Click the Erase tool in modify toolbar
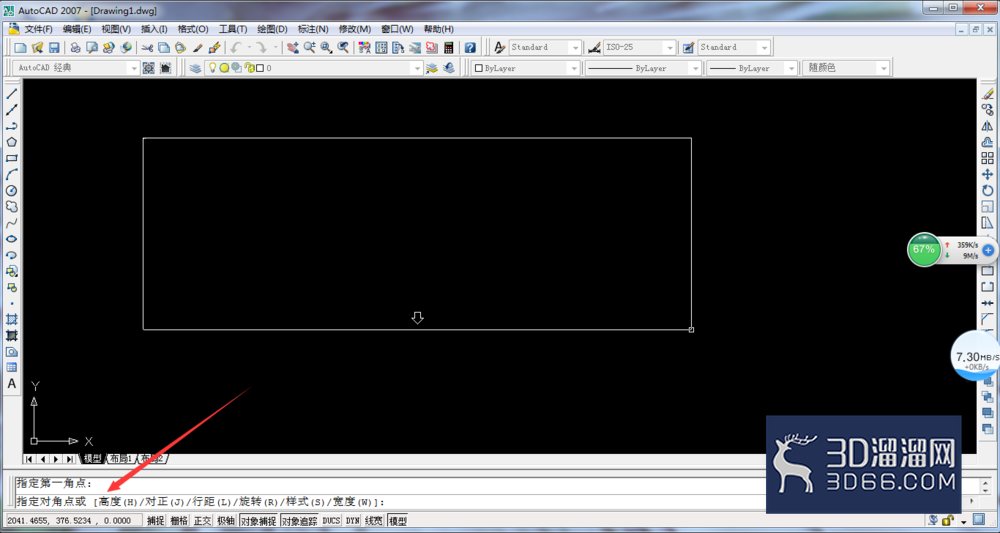Viewport: 1000px width, 533px height. (x=987, y=94)
